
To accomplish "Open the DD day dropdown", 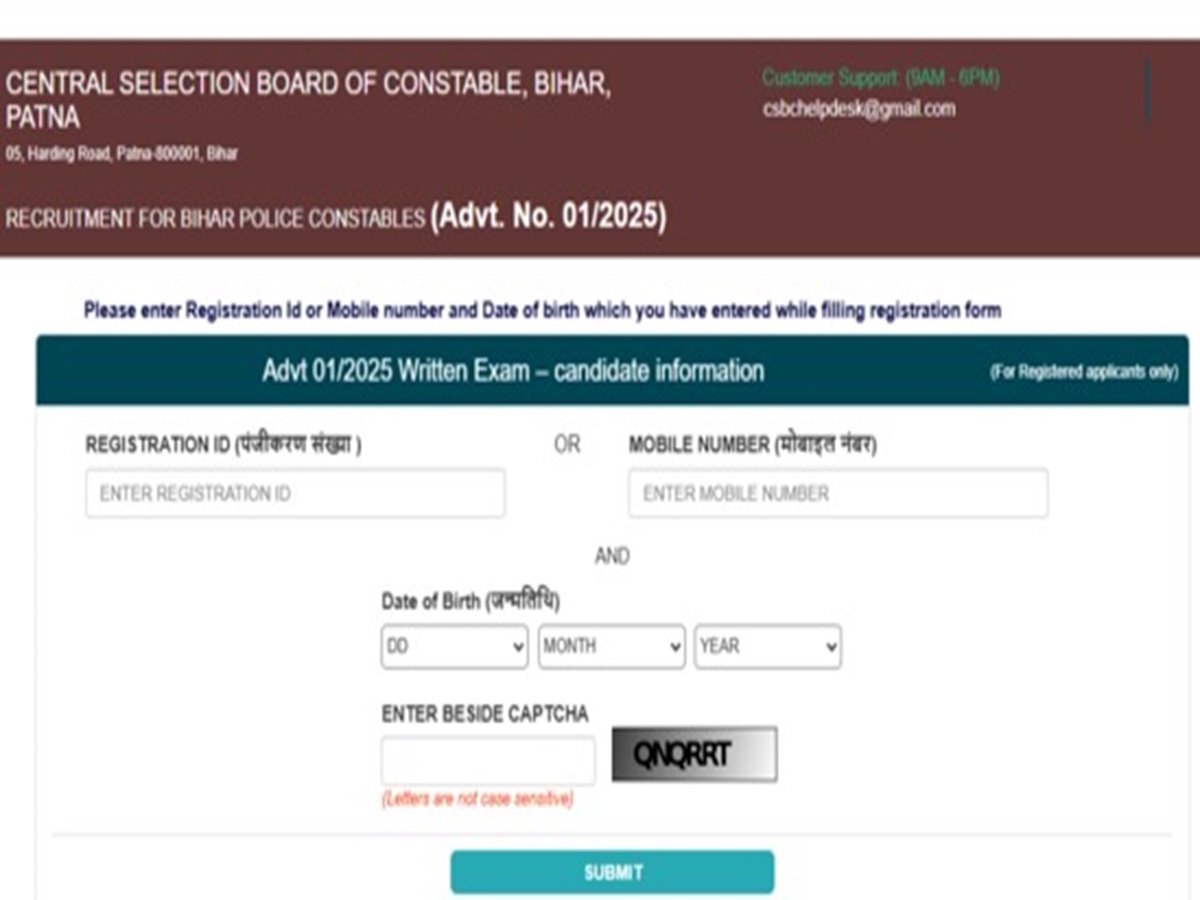I will (455, 646).
